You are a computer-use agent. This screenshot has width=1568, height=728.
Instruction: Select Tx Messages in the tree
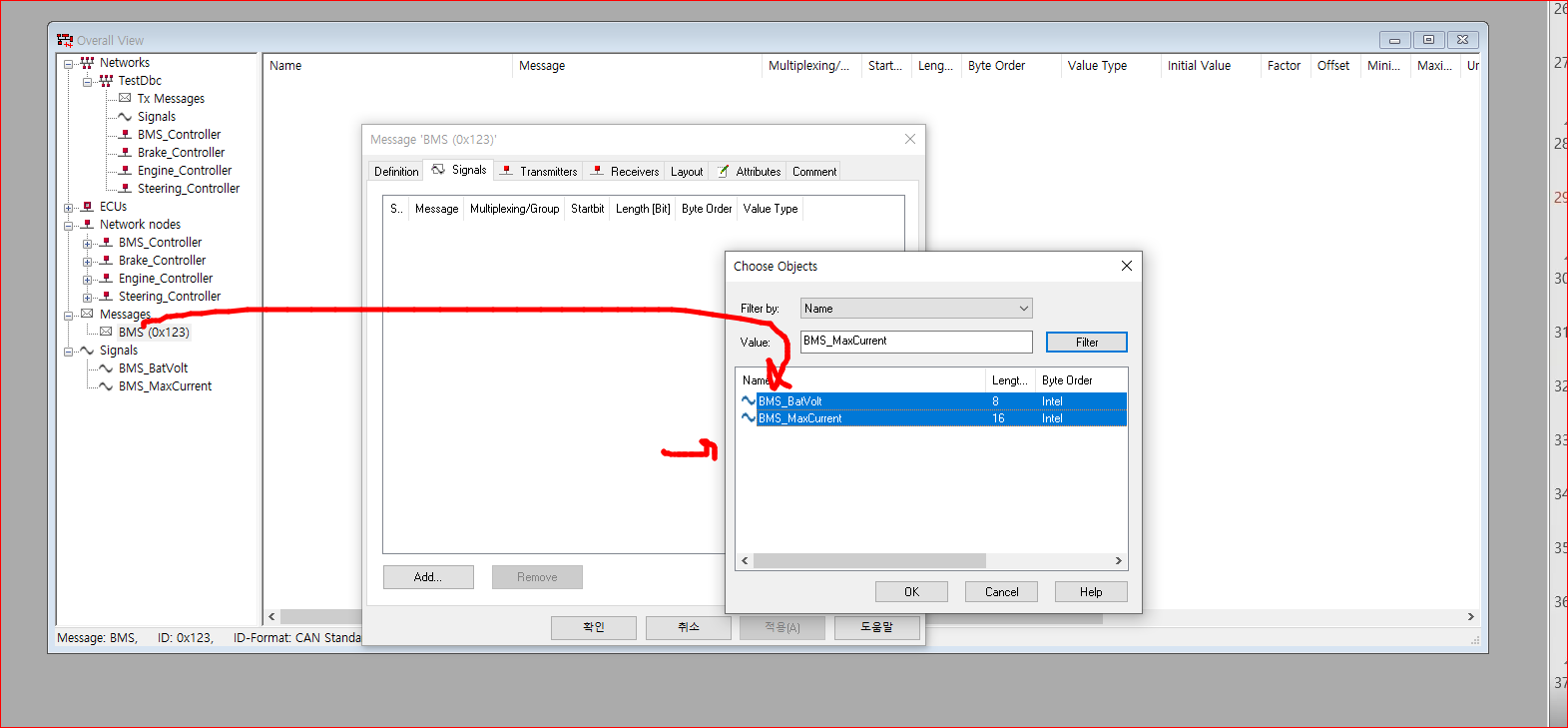[x=171, y=99]
